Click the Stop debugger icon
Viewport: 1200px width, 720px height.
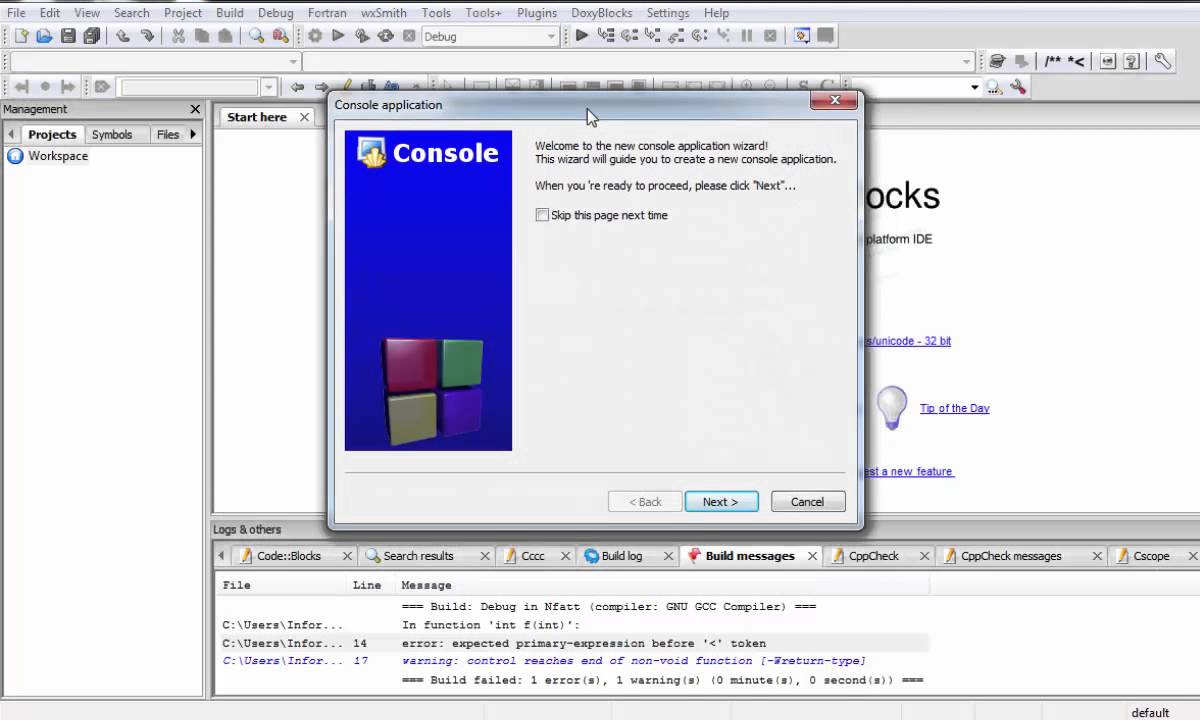pyautogui.click(x=770, y=36)
